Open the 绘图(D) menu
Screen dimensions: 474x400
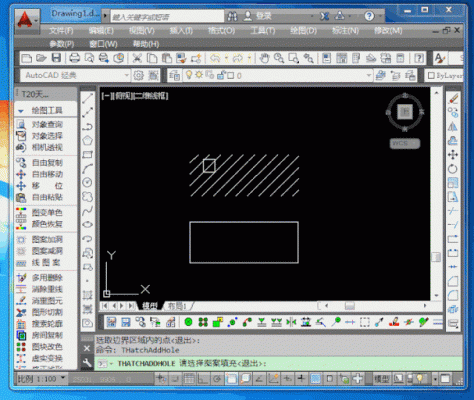pyautogui.click(x=303, y=31)
